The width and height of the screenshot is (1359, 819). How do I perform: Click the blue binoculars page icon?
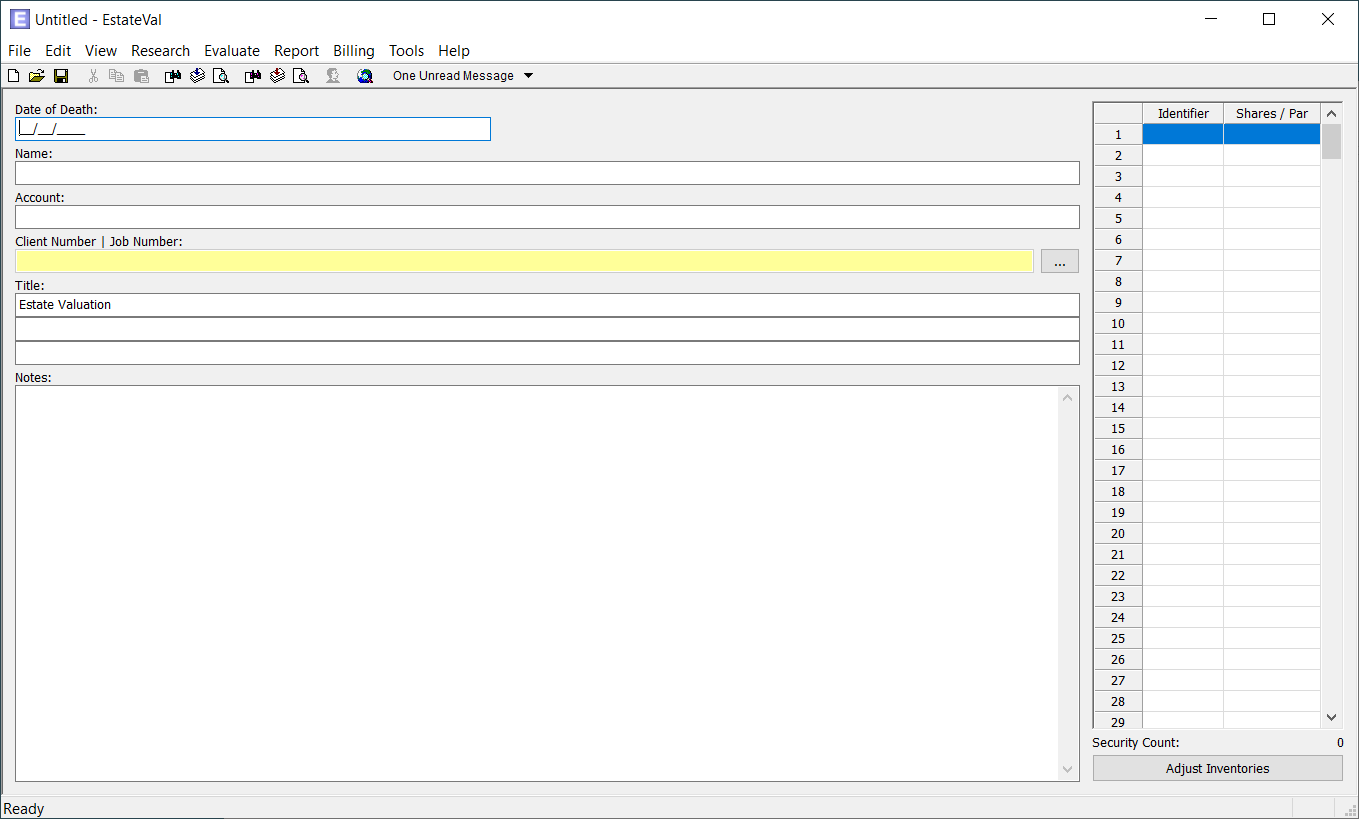click(173, 76)
